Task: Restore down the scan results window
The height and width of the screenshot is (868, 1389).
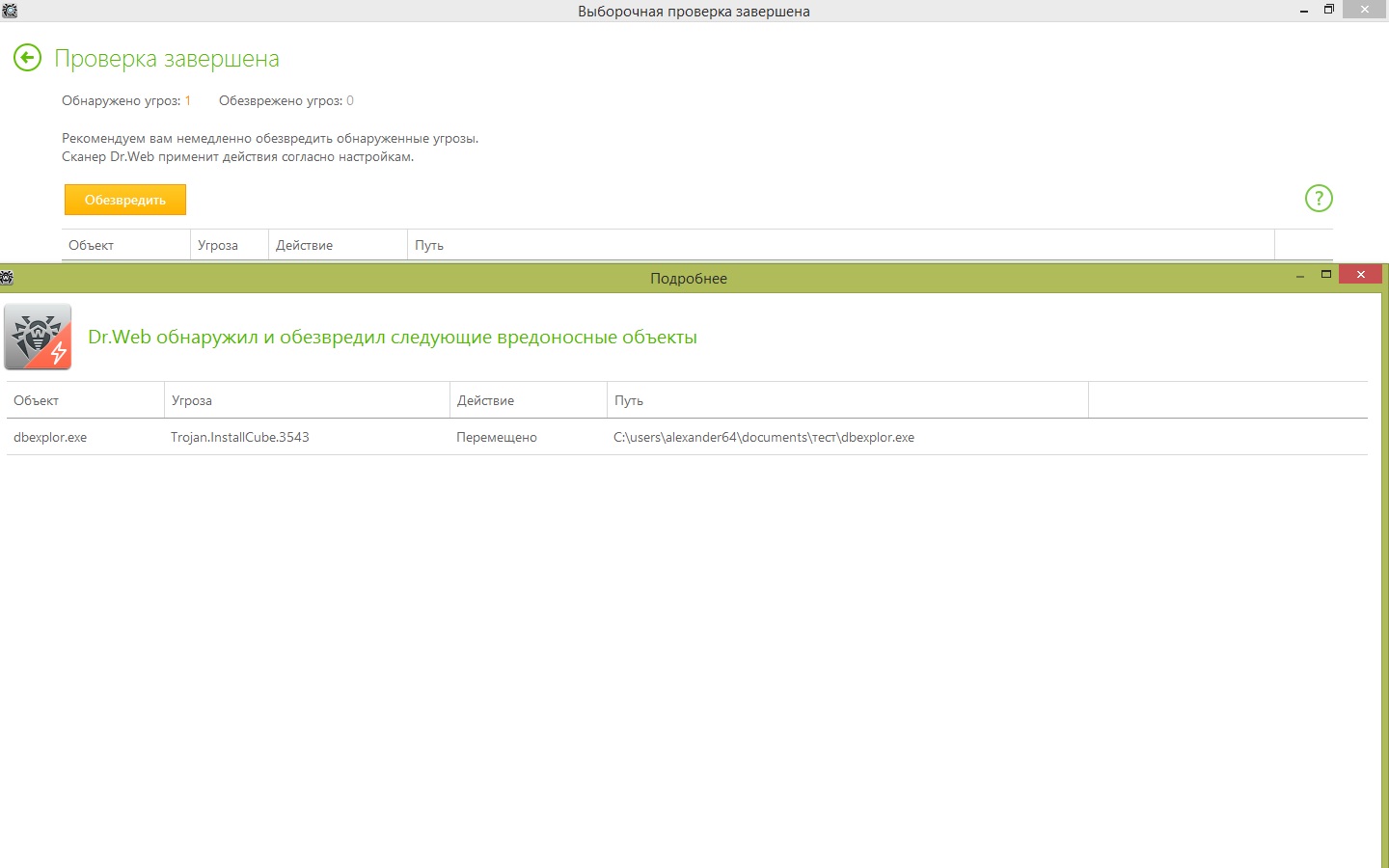Action: [x=1329, y=10]
